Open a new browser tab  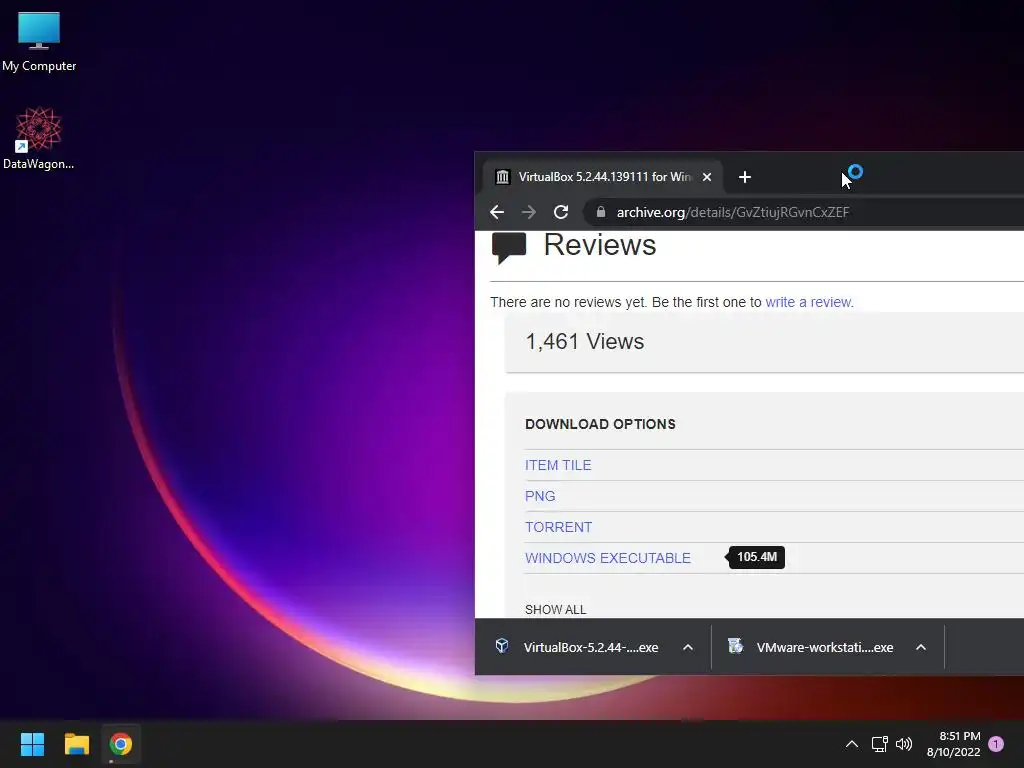(744, 177)
